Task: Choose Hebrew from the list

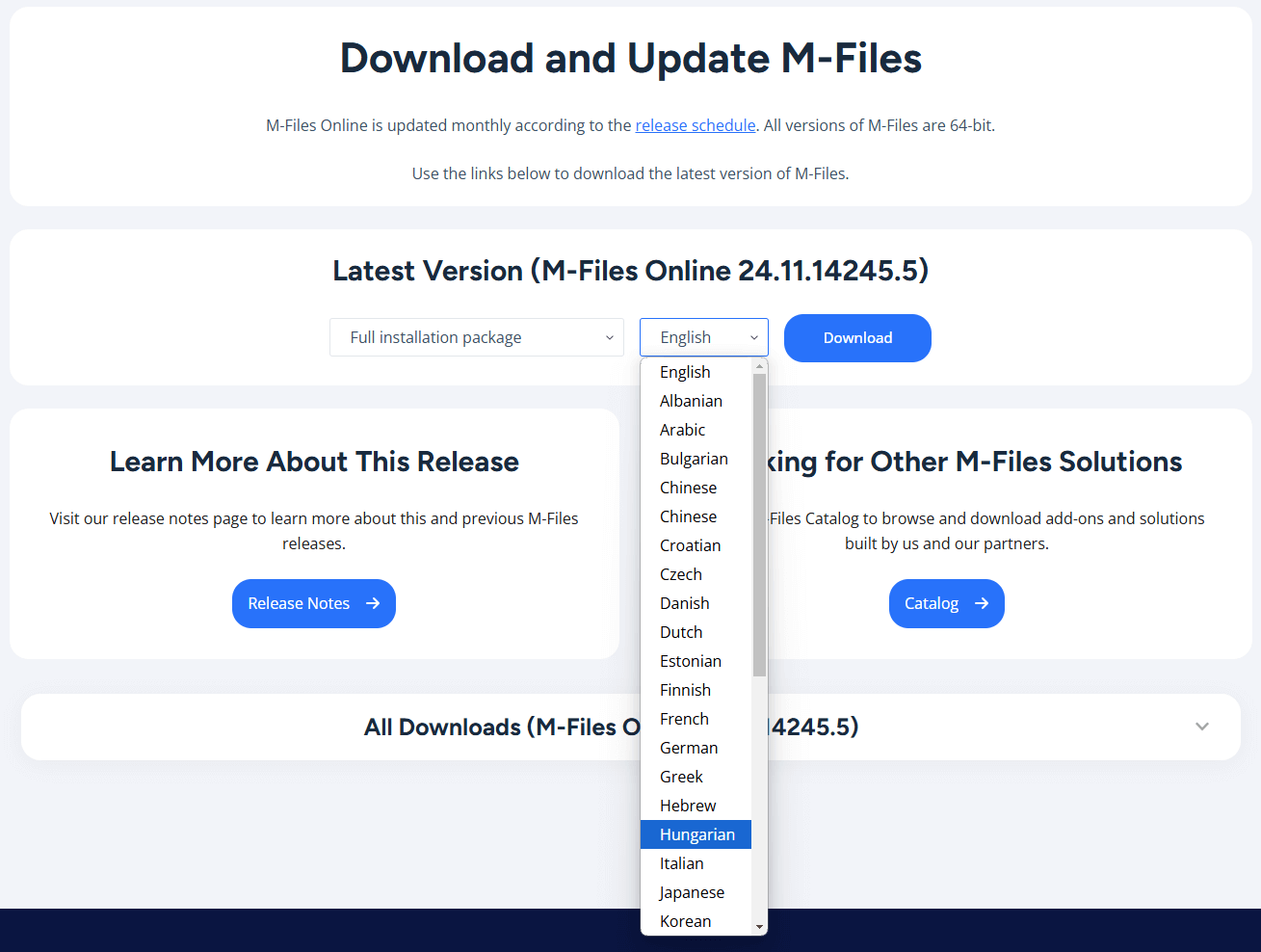Action: pos(696,806)
